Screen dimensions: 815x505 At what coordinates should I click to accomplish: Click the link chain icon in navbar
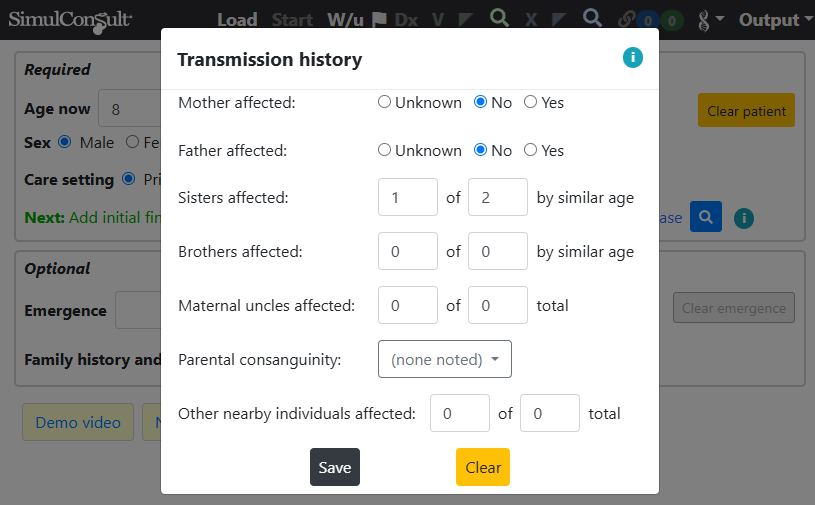(x=627, y=20)
